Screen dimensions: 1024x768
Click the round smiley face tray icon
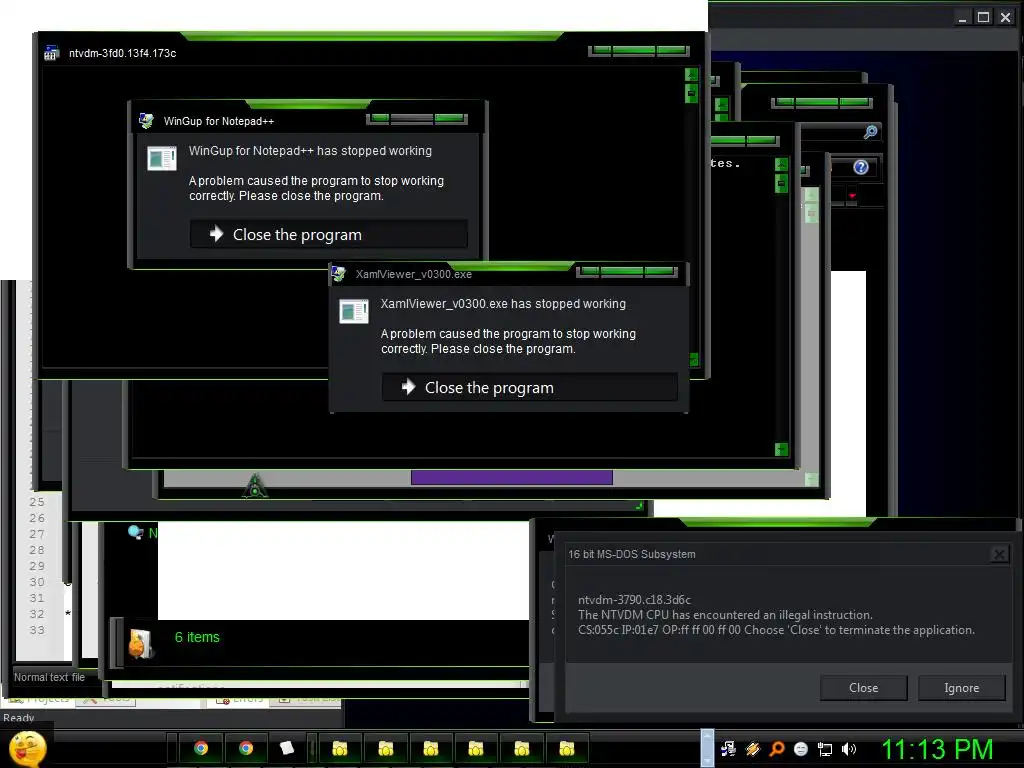pos(801,749)
